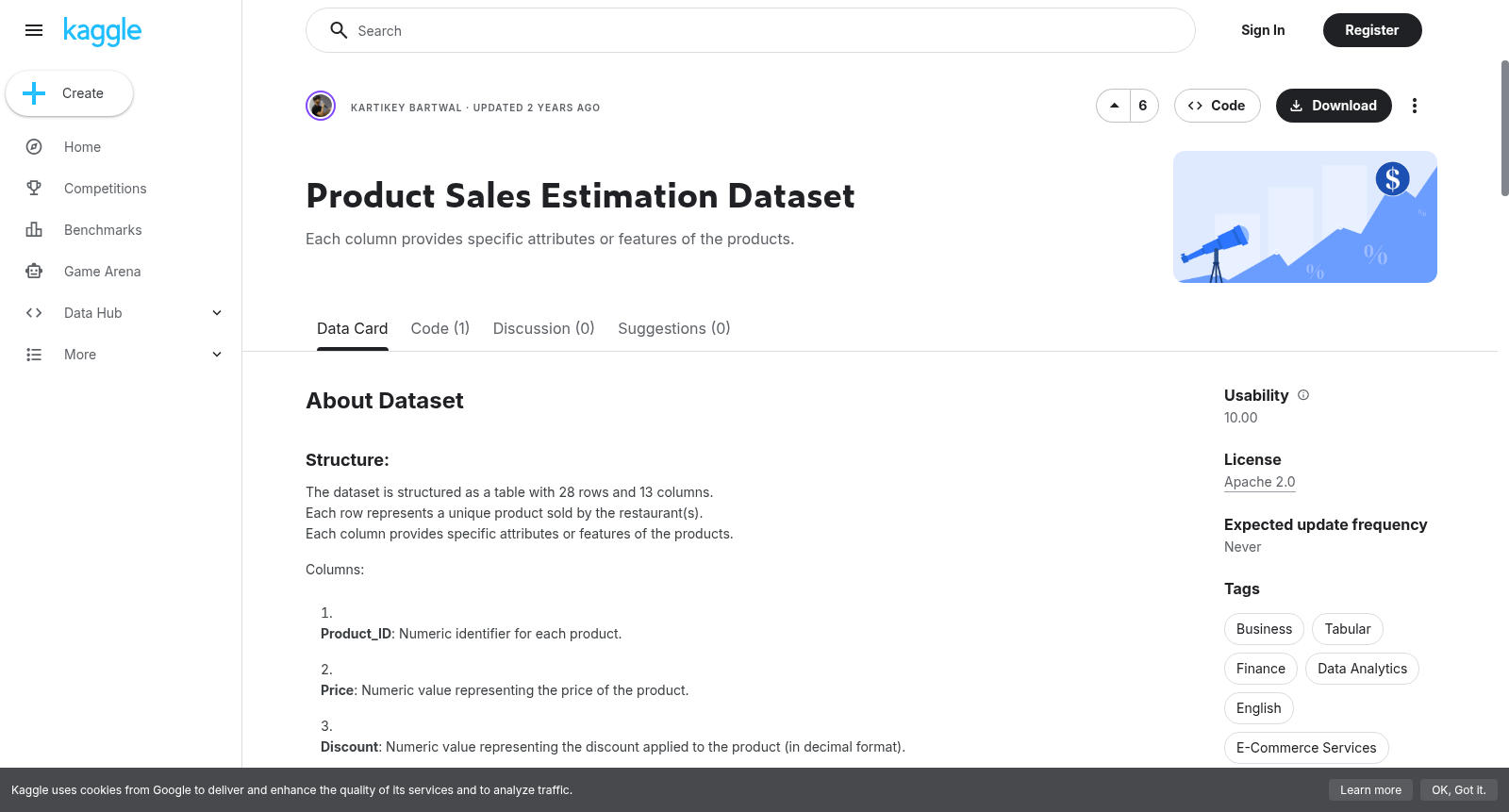Click the About Dataset heading
The width and height of the screenshot is (1509, 812).
(x=385, y=401)
